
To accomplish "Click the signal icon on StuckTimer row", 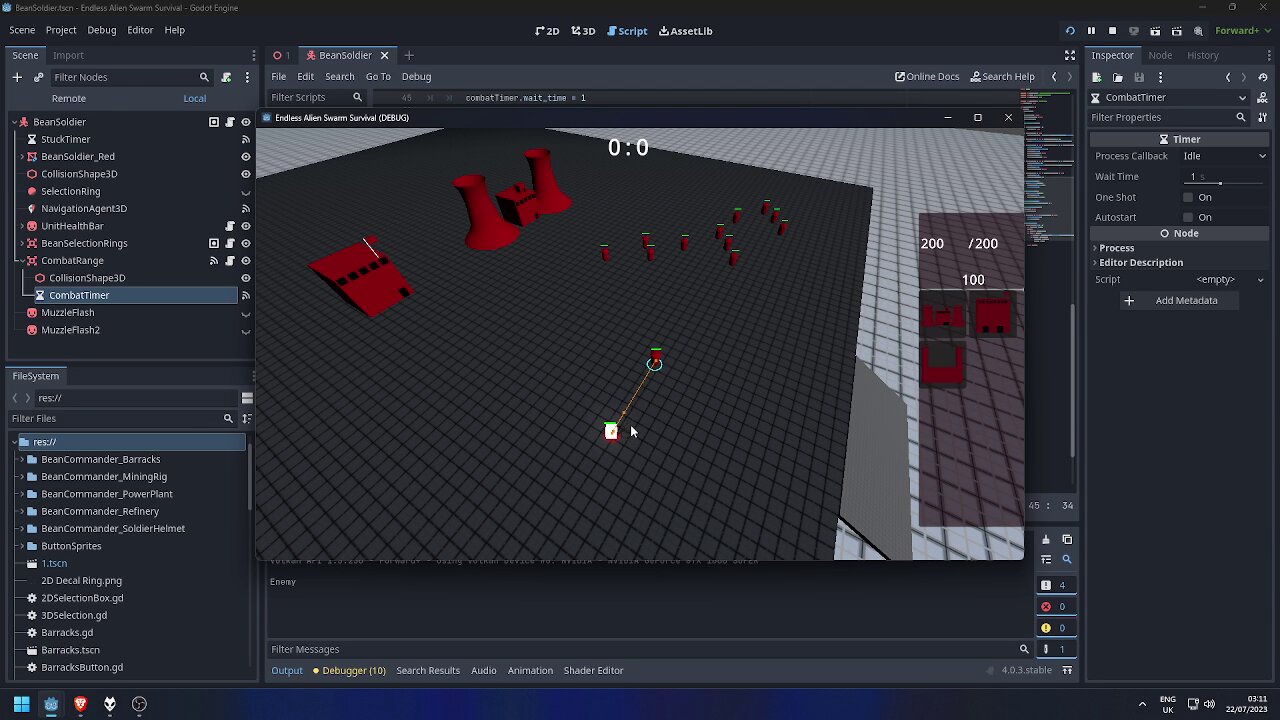I will [245, 139].
